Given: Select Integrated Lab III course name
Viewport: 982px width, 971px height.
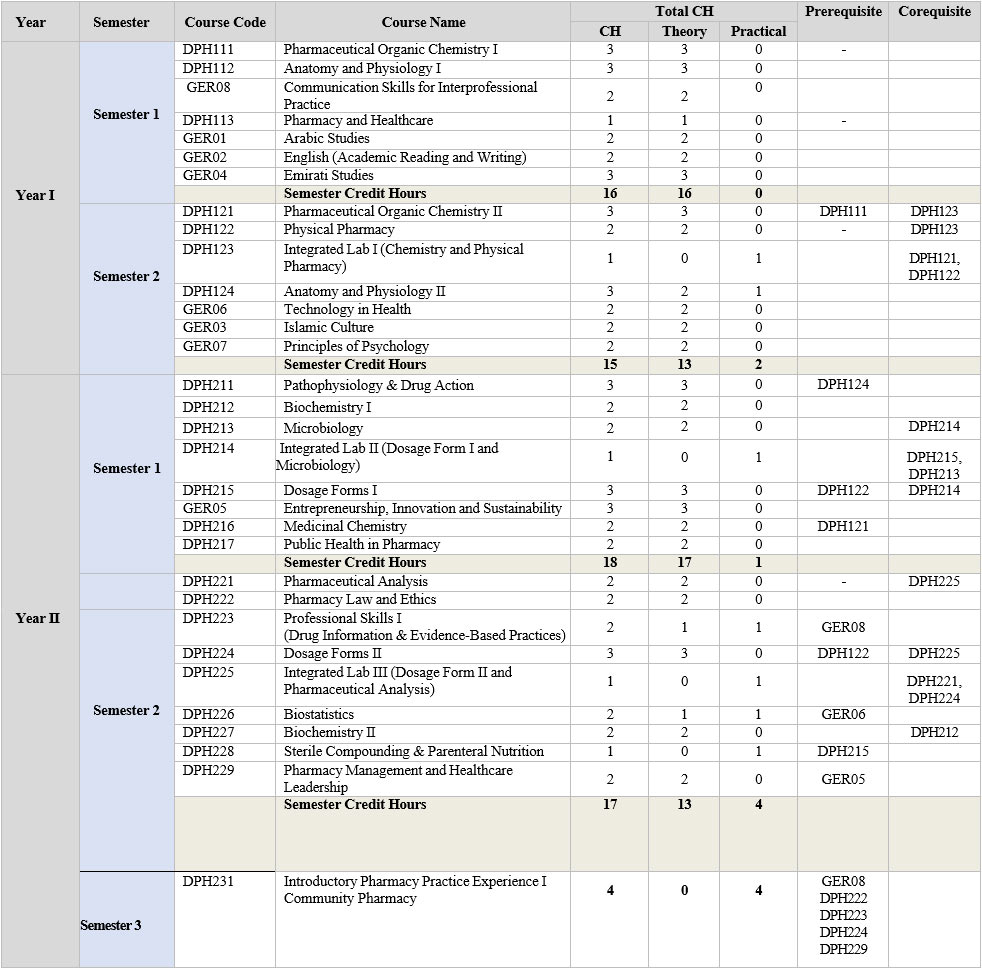Looking at the screenshot, I should (x=398, y=681).
